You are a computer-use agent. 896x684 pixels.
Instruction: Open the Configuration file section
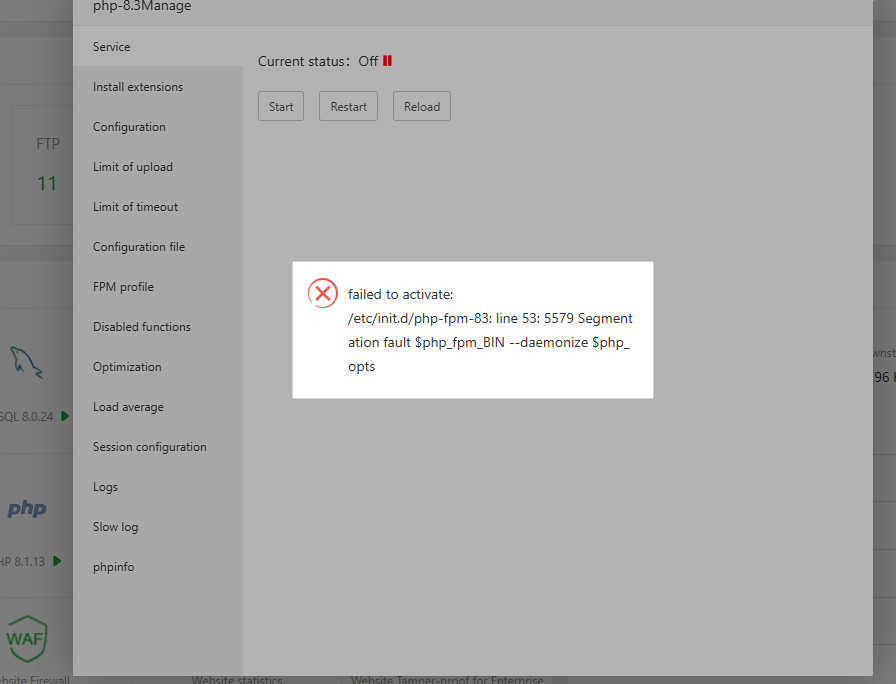coord(158,247)
